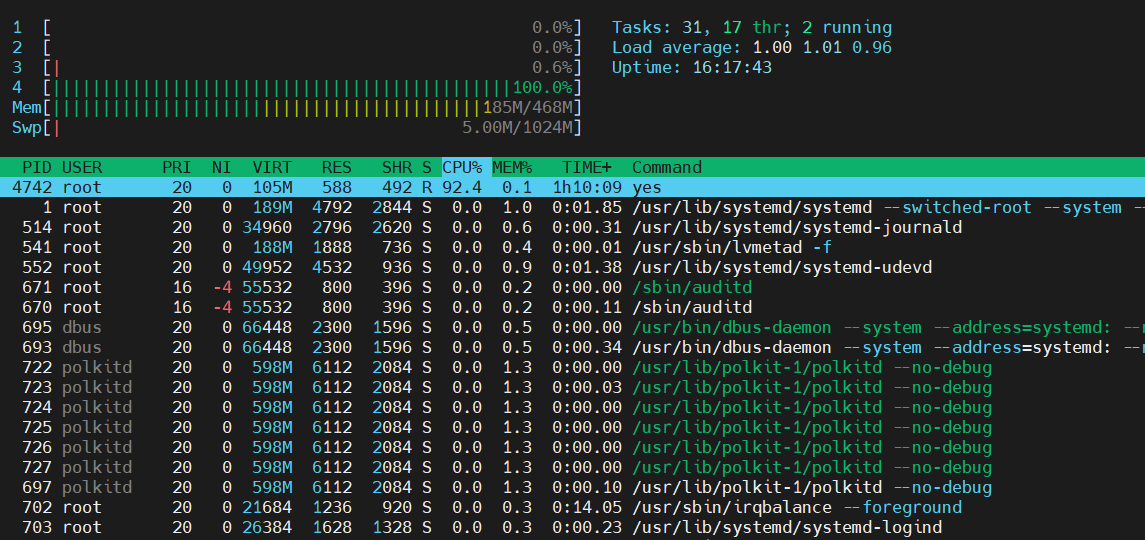Sort by the Command column header
Viewport: 1145px width, 540px height.
coord(667,167)
